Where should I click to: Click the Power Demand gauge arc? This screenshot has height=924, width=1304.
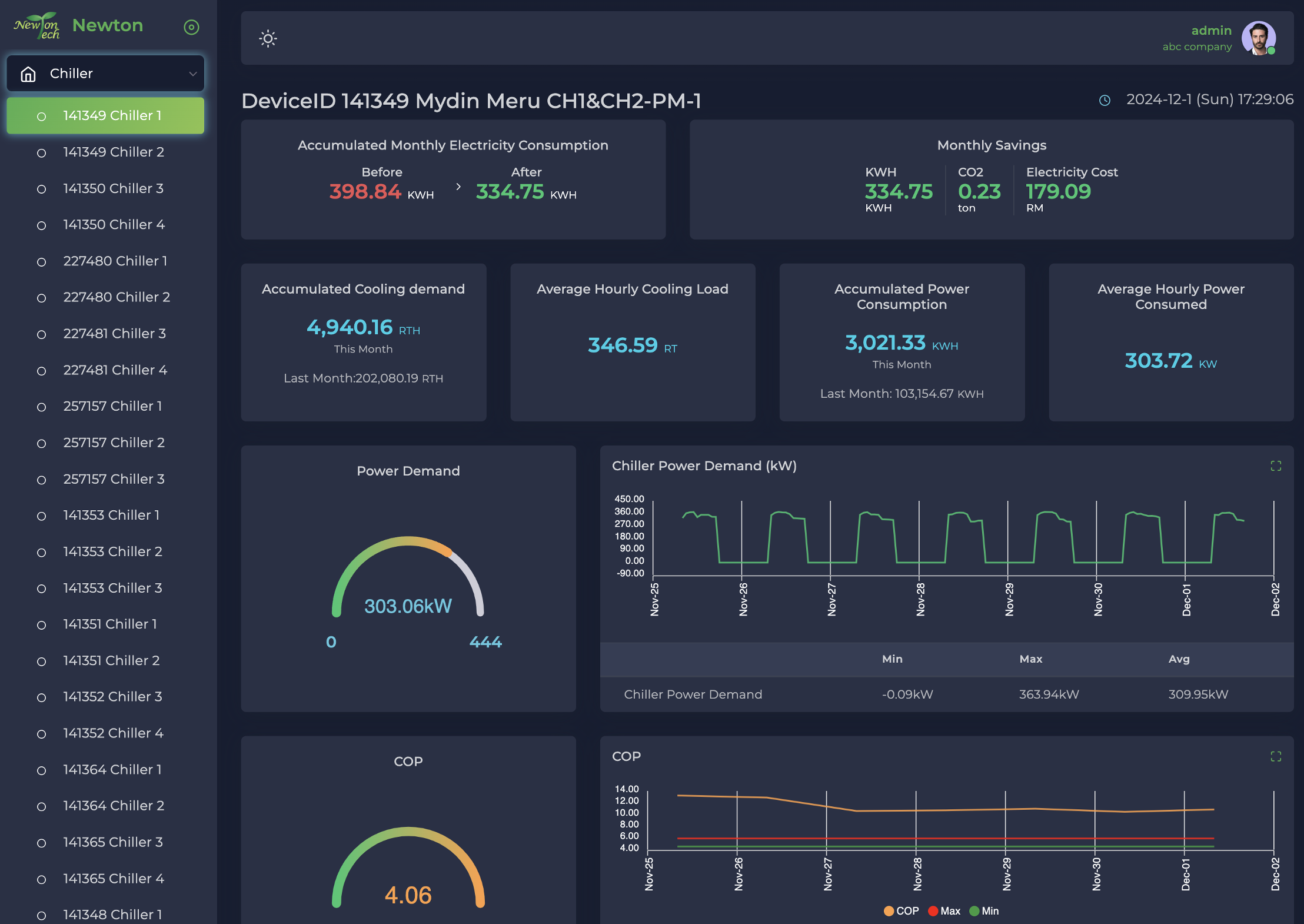[408, 577]
